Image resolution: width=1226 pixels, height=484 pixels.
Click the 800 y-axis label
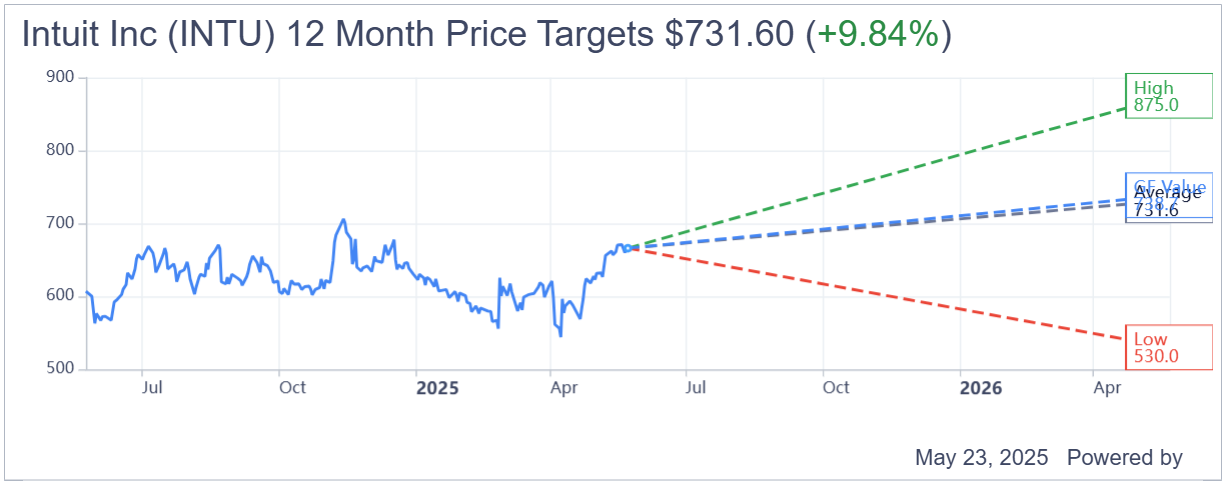61,151
